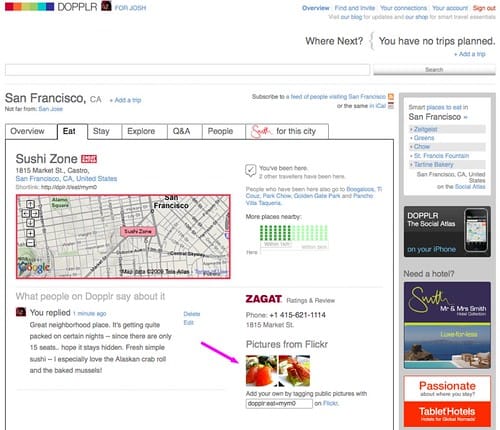Screen dimensions: 500x430
Task: Click the Dopplr iPhone banner
Action: (x=447, y=232)
